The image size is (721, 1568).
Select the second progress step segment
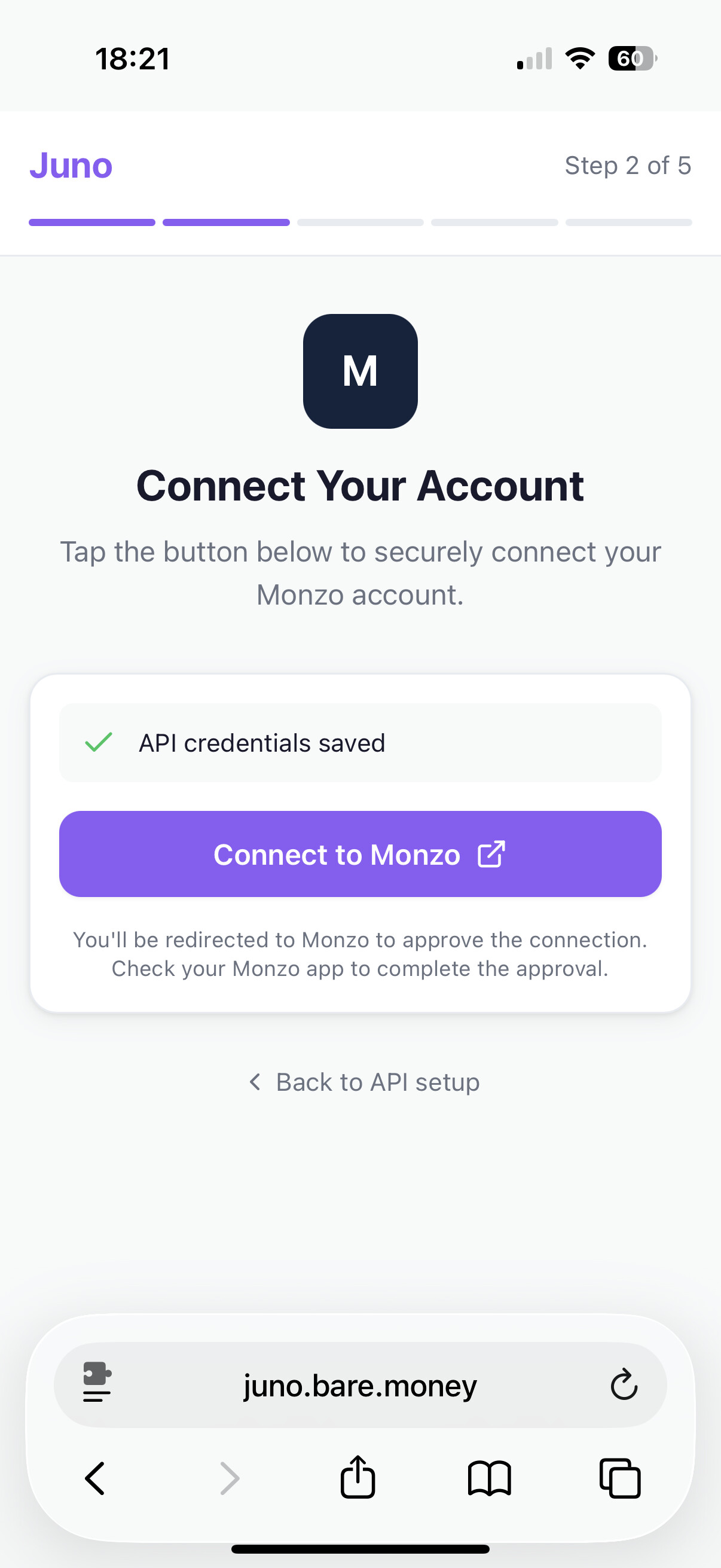(x=226, y=222)
